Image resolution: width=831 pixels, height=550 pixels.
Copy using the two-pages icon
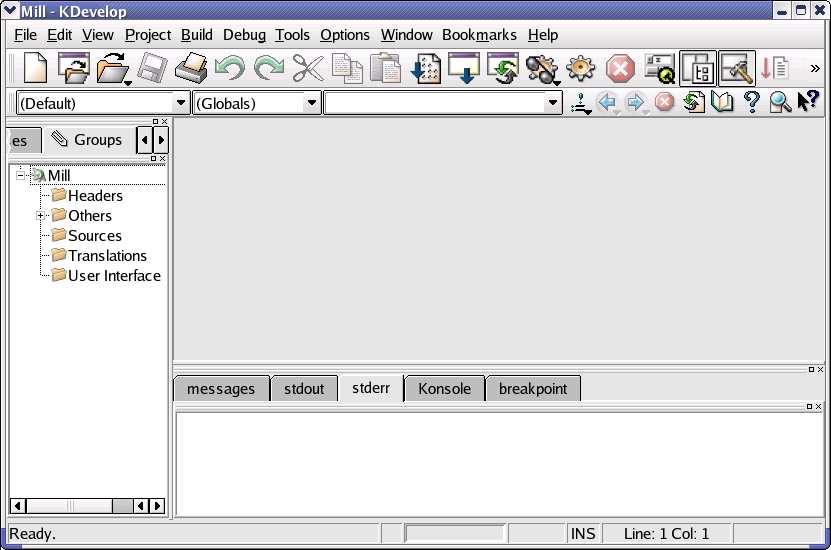pyautogui.click(x=347, y=68)
